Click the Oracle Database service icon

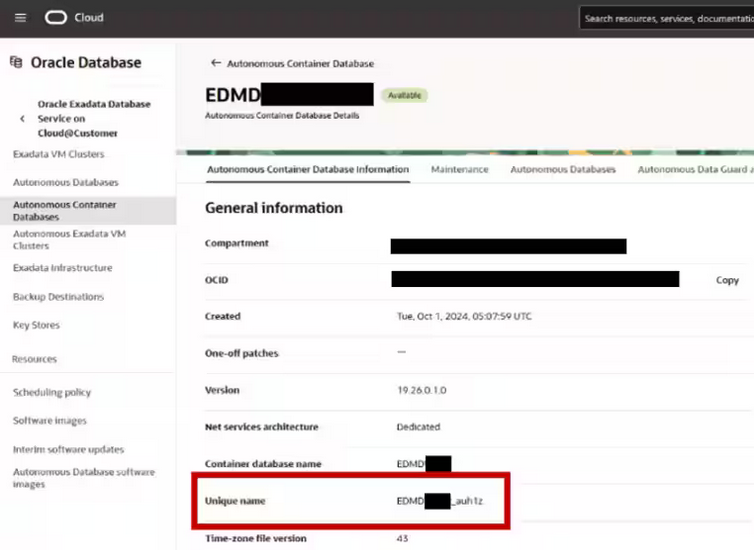coord(16,62)
